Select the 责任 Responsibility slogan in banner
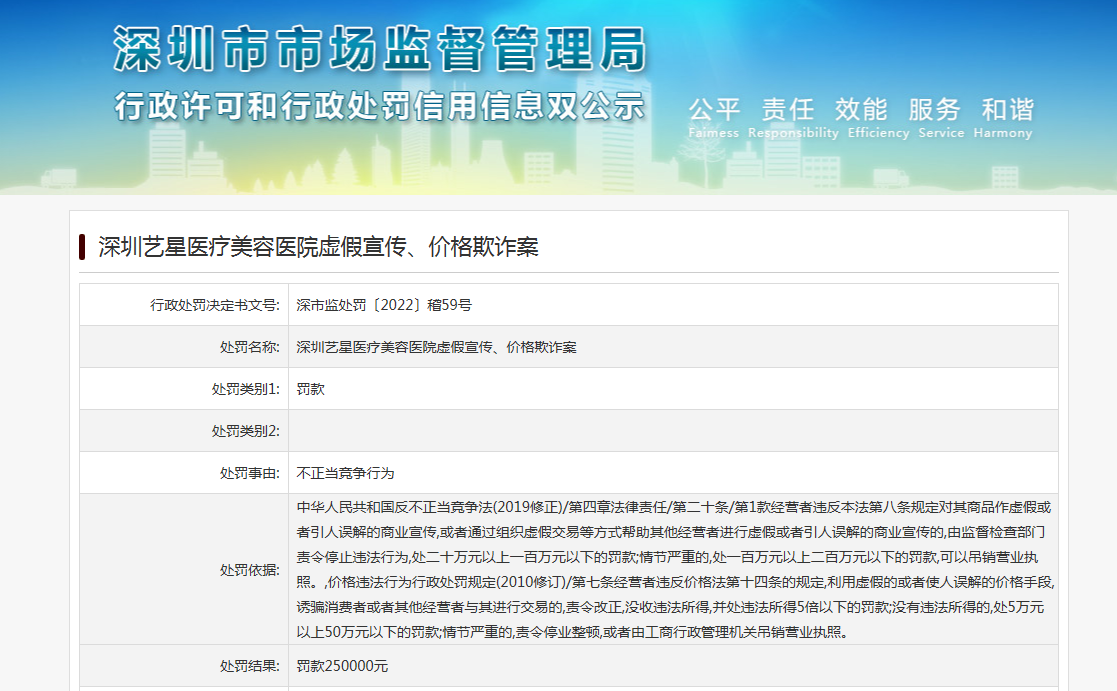This screenshot has width=1117, height=691. point(793,118)
